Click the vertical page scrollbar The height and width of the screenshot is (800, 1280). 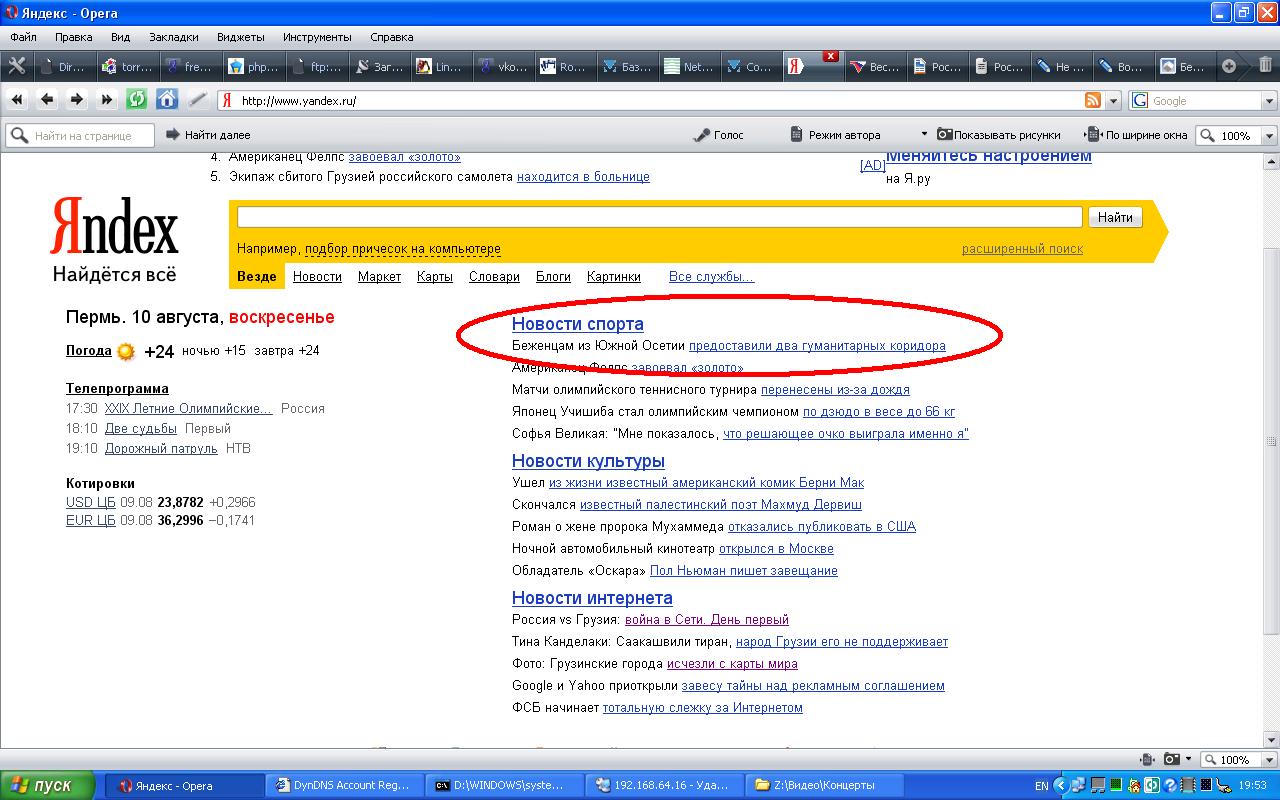coord(1272,440)
